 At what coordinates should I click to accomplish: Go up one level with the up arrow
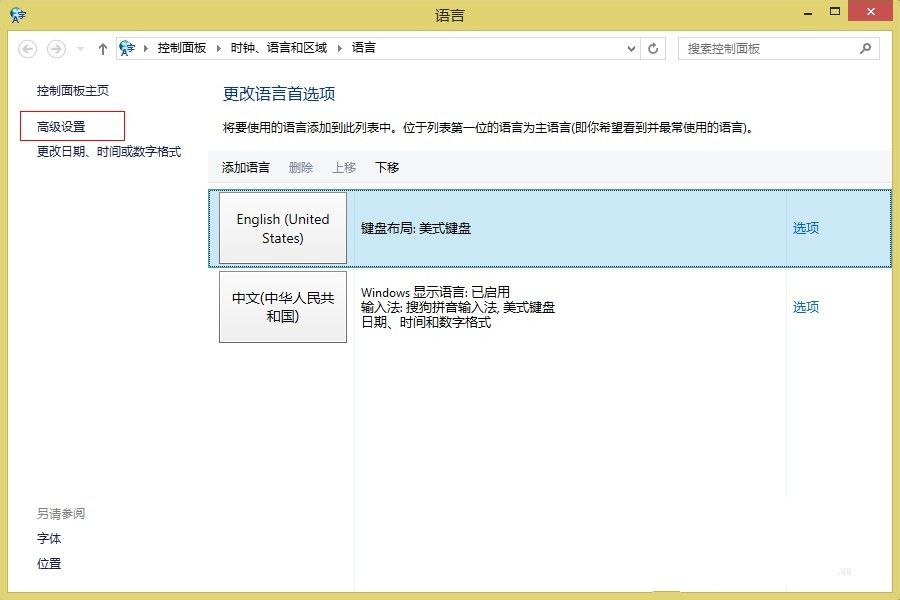(102, 47)
